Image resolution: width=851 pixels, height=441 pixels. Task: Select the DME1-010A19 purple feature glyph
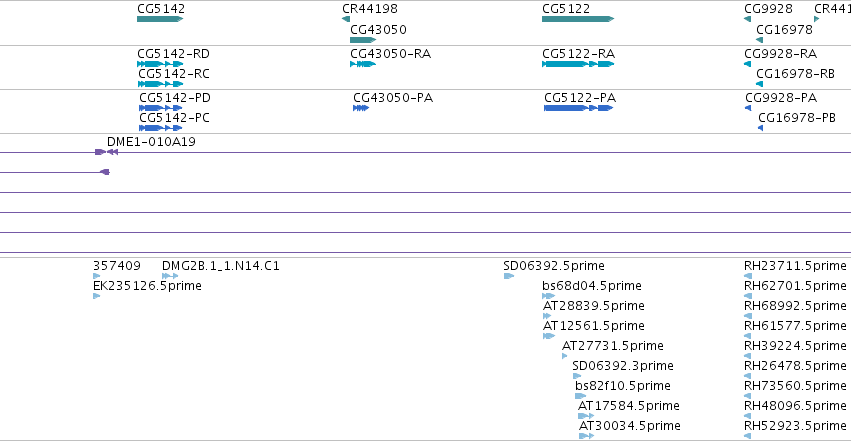106,152
